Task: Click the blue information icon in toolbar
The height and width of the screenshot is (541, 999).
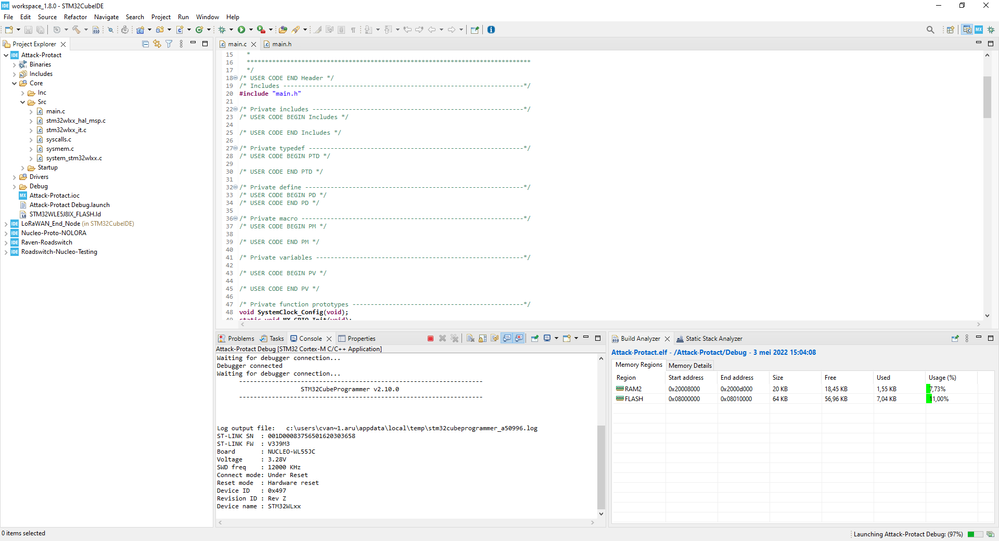Action: 491,30
